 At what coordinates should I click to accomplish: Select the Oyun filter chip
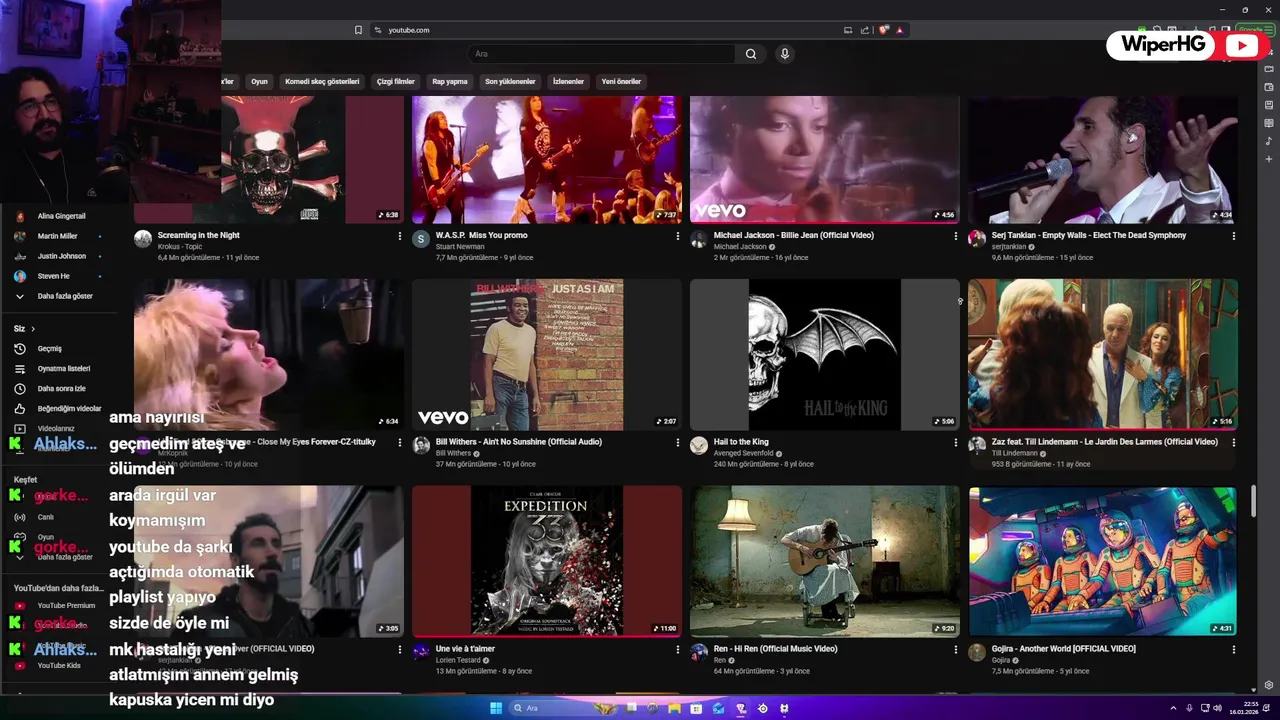click(x=259, y=82)
